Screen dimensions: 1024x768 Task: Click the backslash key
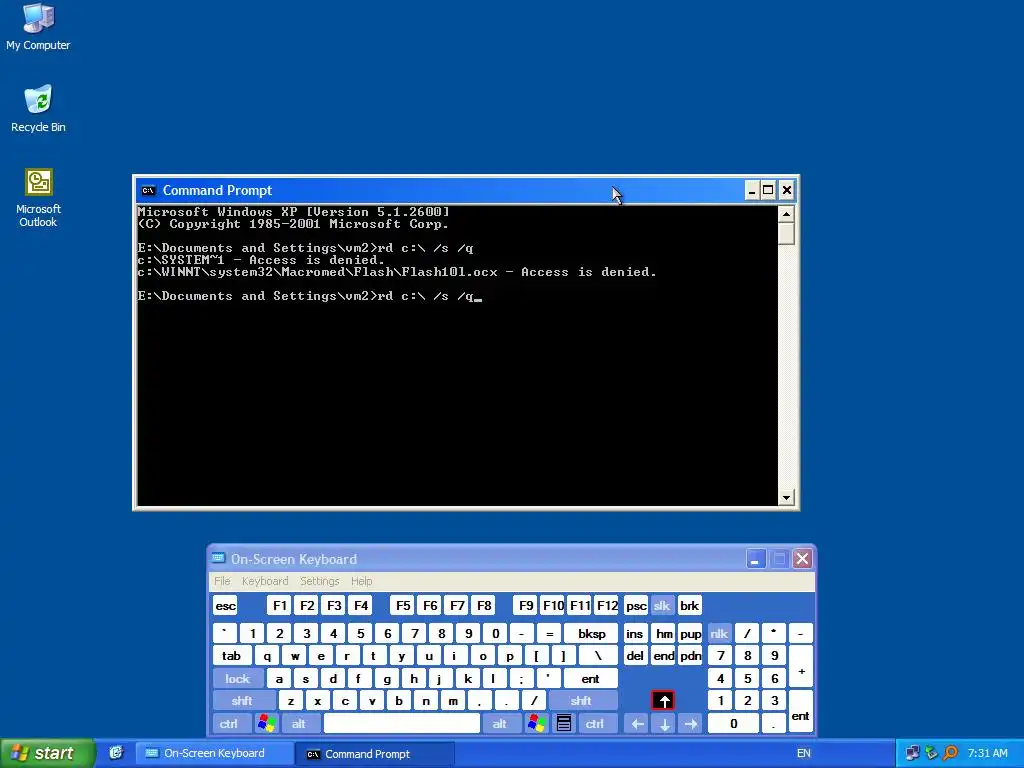pyautogui.click(x=597, y=656)
